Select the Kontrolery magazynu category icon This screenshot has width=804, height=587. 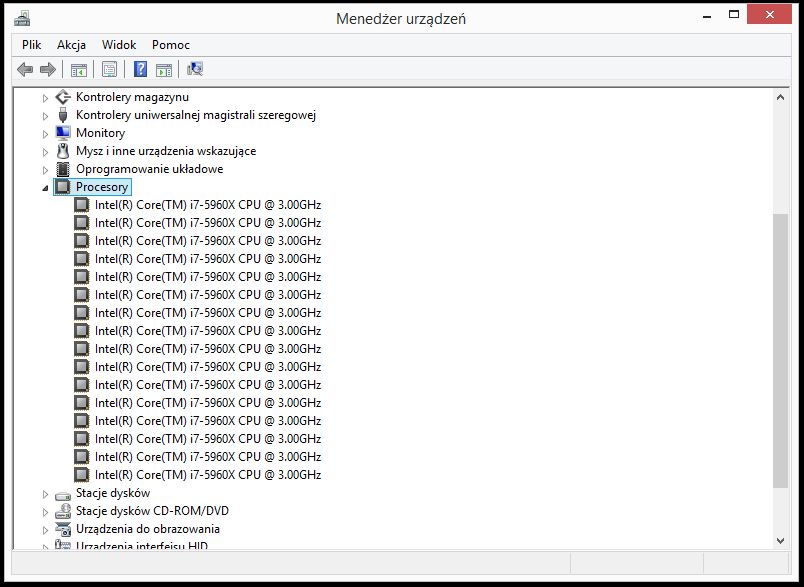[63, 97]
